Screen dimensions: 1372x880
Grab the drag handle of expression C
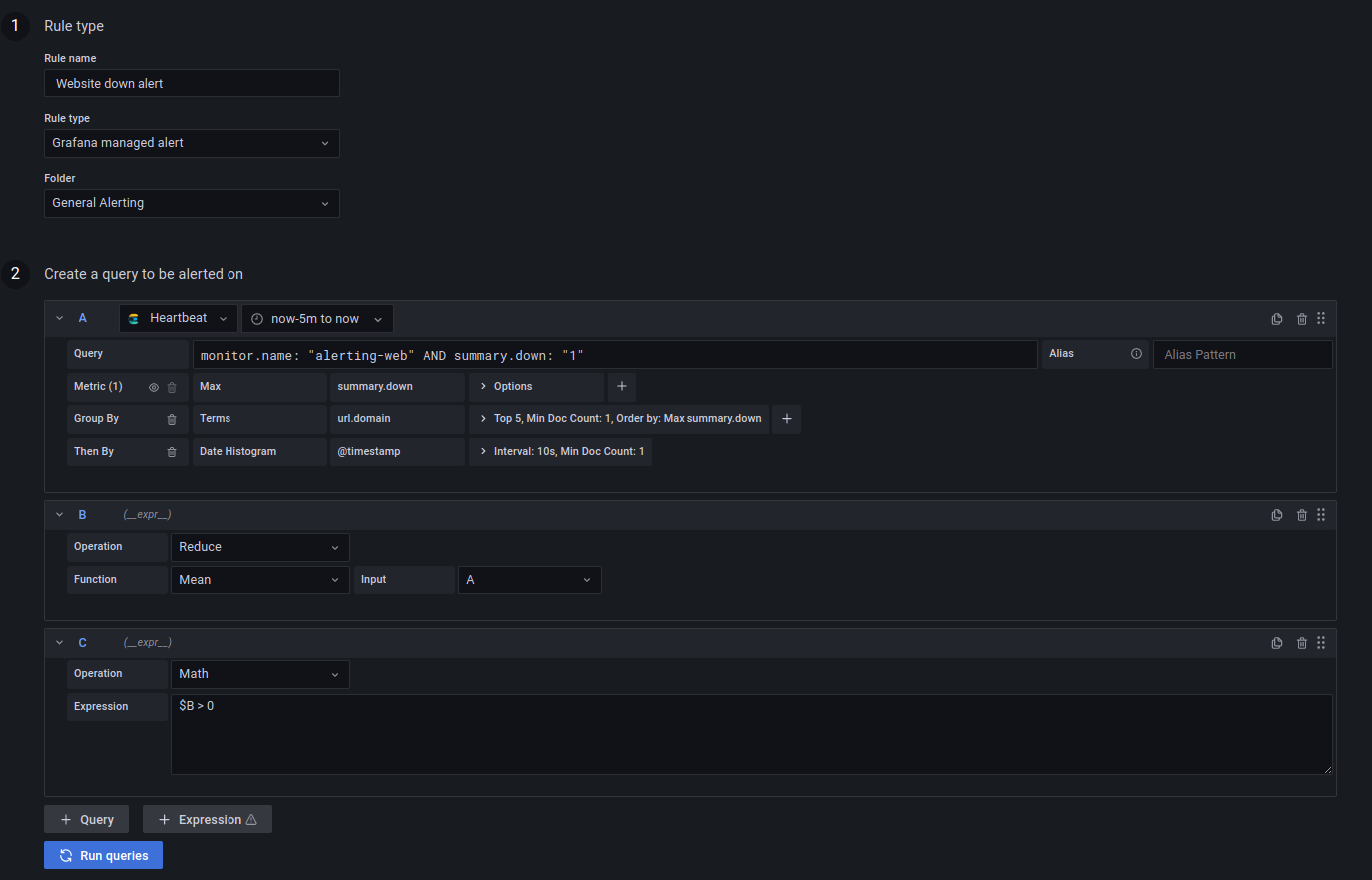pyautogui.click(x=1321, y=642)
